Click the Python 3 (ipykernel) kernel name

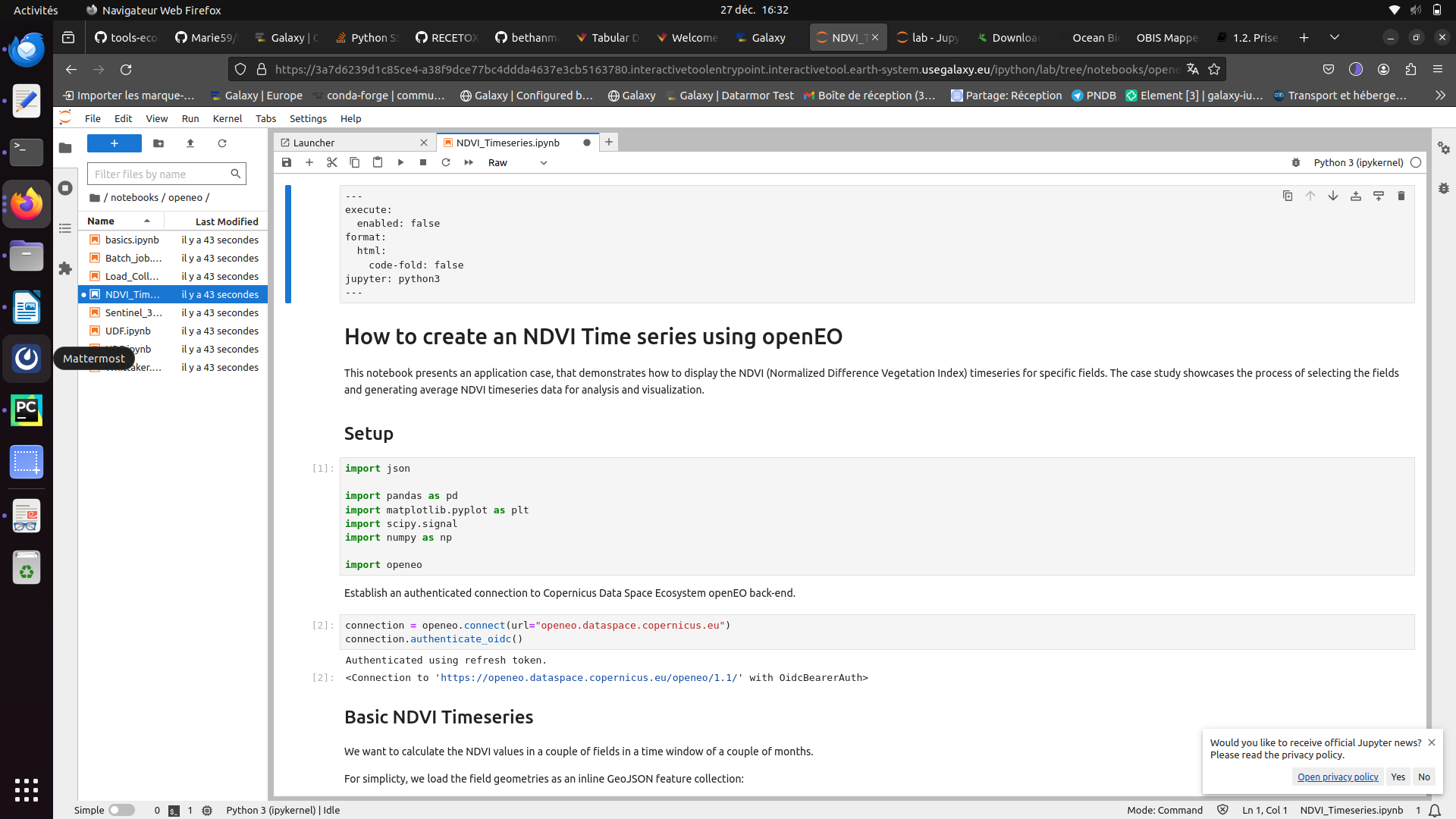1358,162
